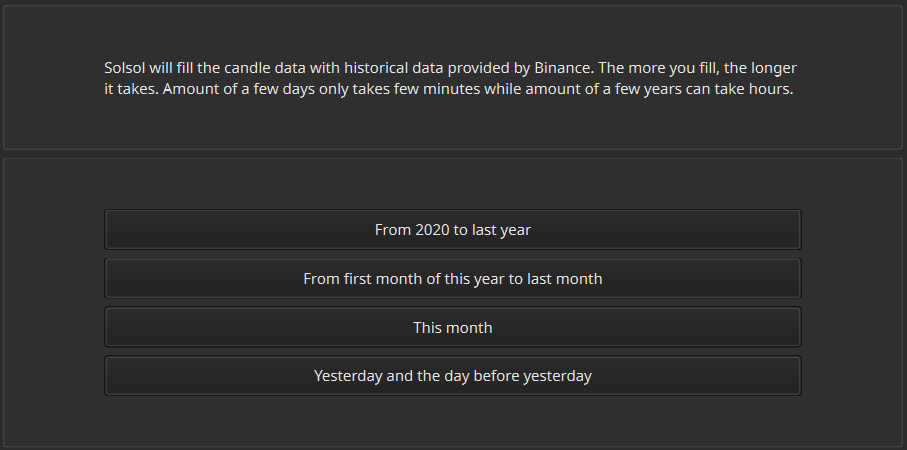Pick the shortest range option, yesterday's data
The height and width of the screenshot is (450, 907).
tap(452, 377)
